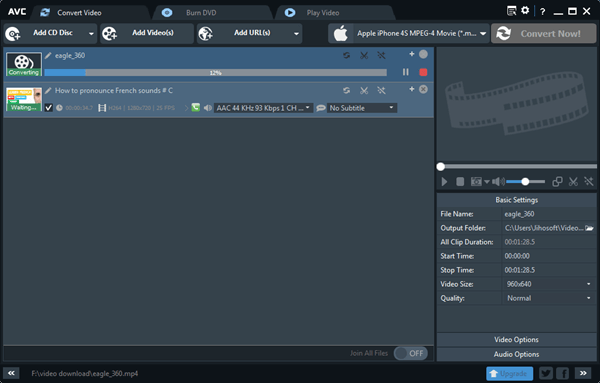The height and width of the screenshot is (383, 600).
Task: Open the Video Size 960x640 dropdown
Action: 549,284
